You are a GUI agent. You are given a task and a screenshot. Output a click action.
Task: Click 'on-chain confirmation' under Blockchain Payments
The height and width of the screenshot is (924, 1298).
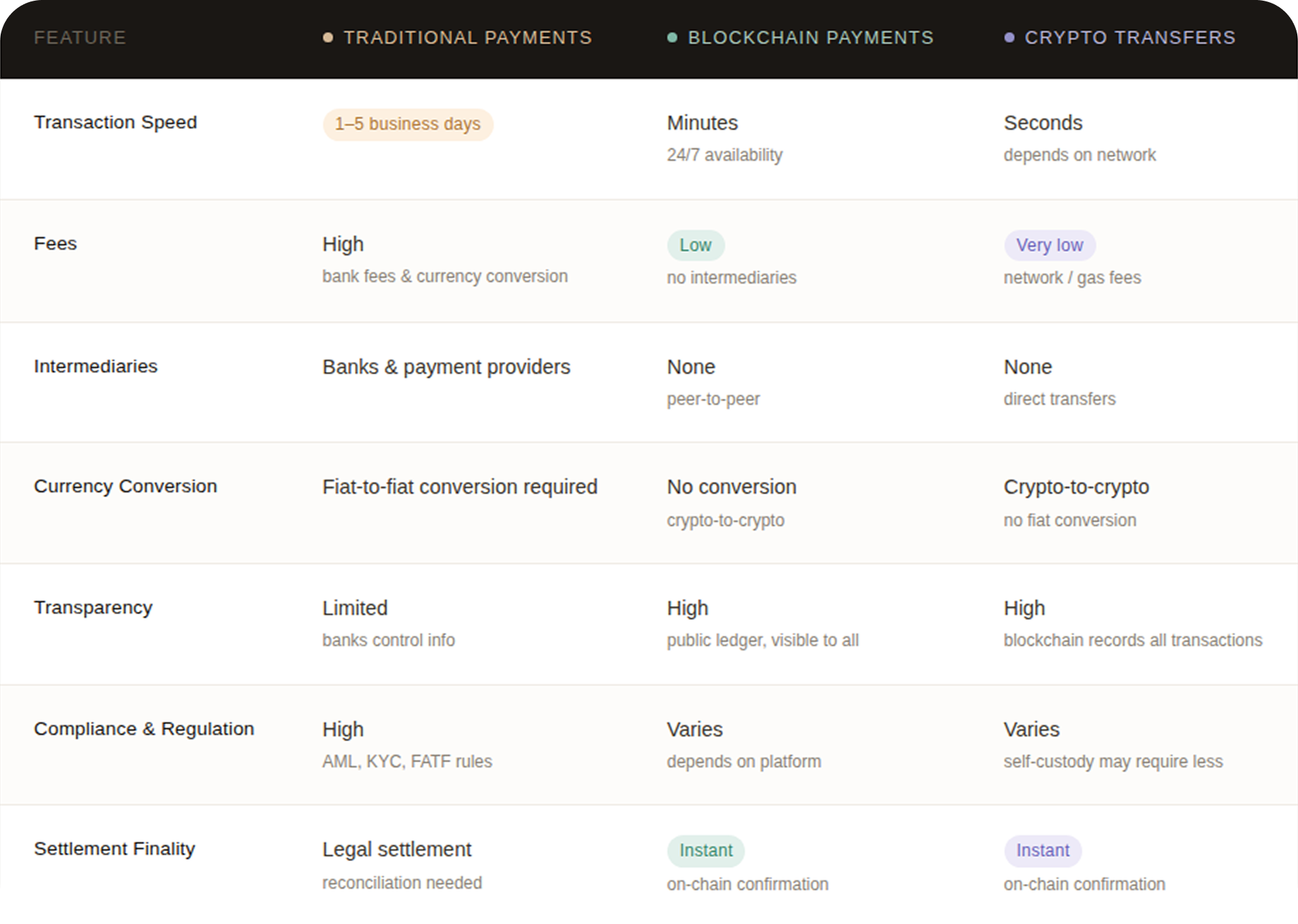point(748,885)
